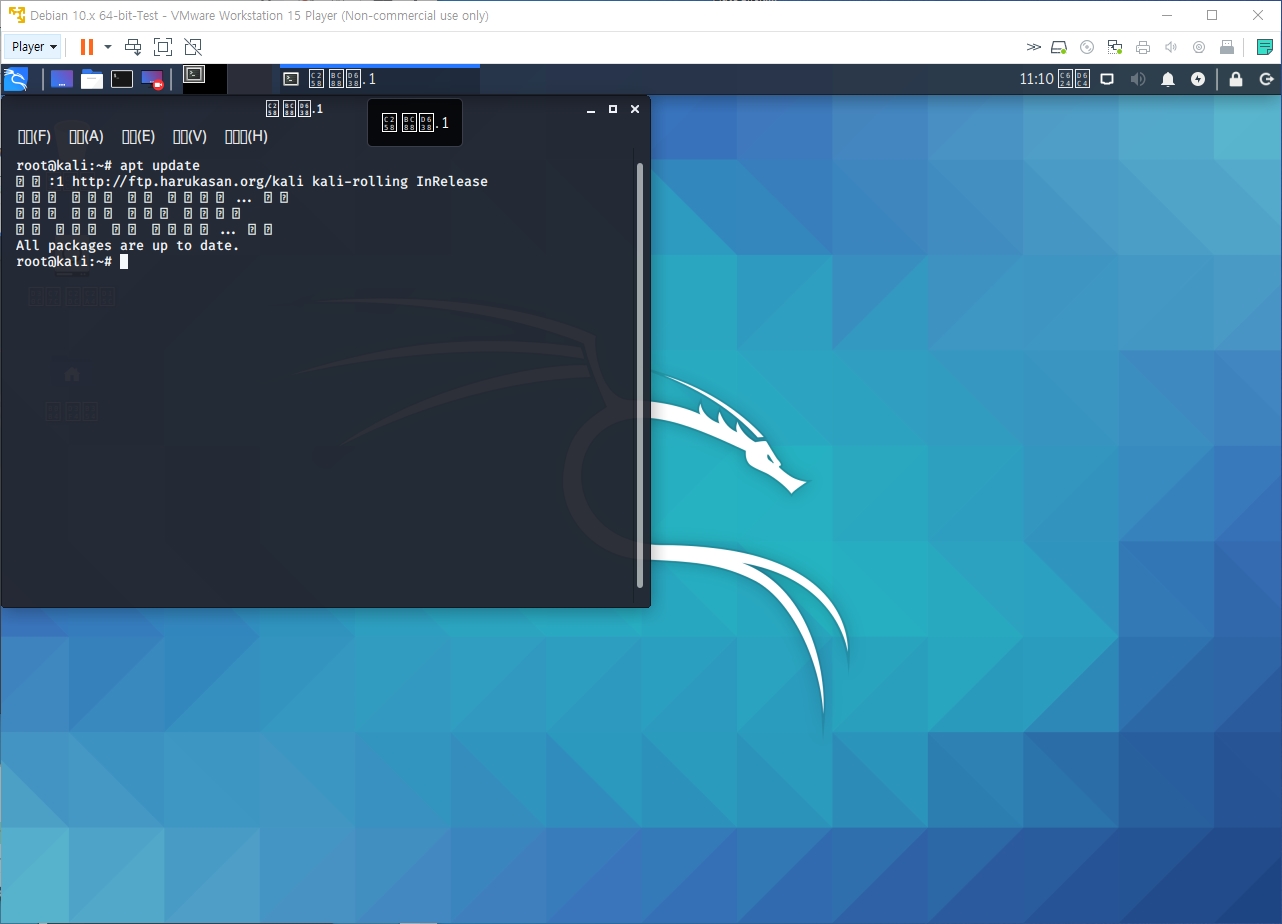The height and width of the screenshot is (924, 1282).
Task: Click the Kali panel volume speaker icon
Action: pos(1137,79)
